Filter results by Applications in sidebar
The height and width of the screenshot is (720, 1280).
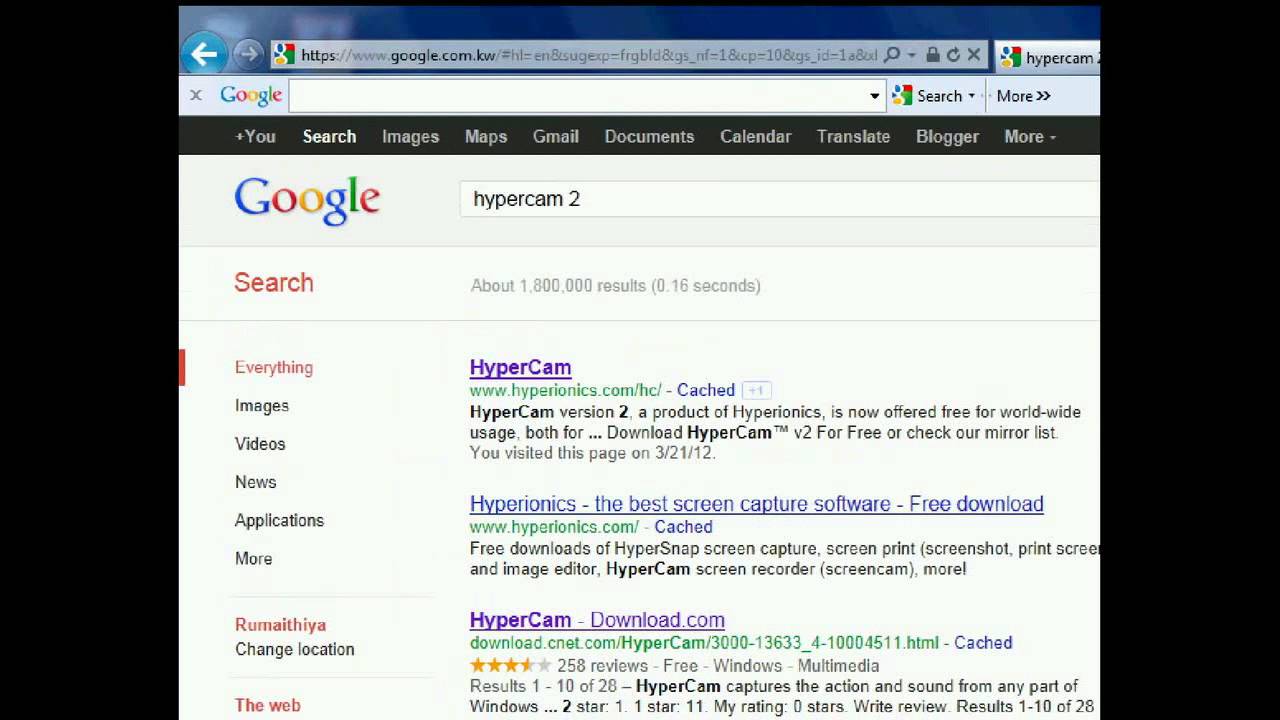point(279,520)
